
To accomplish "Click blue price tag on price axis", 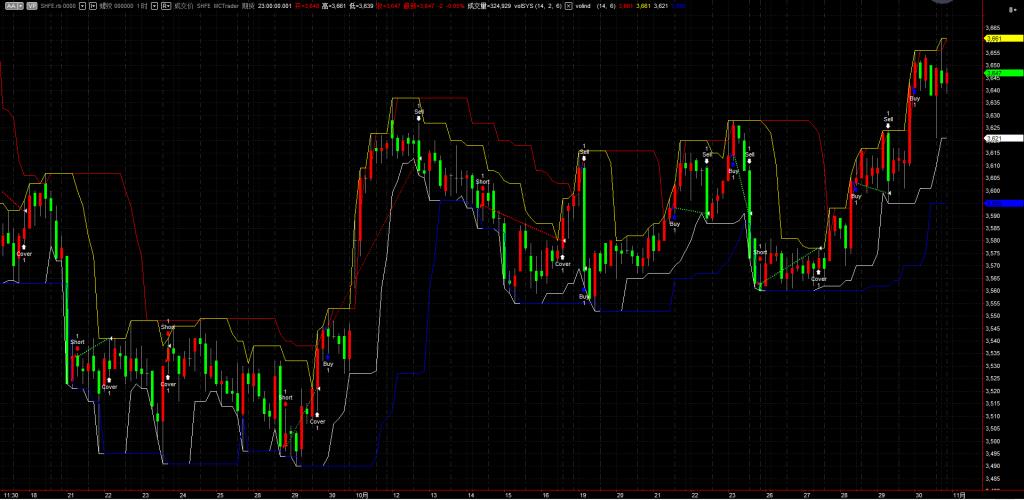I will click(x=1002, y=203).
